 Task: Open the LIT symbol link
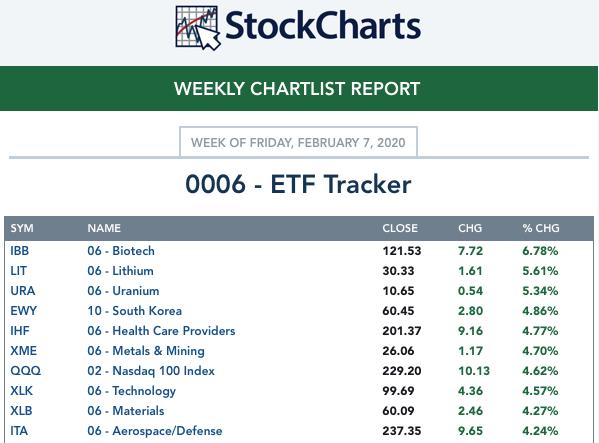[x=18, y=271]
